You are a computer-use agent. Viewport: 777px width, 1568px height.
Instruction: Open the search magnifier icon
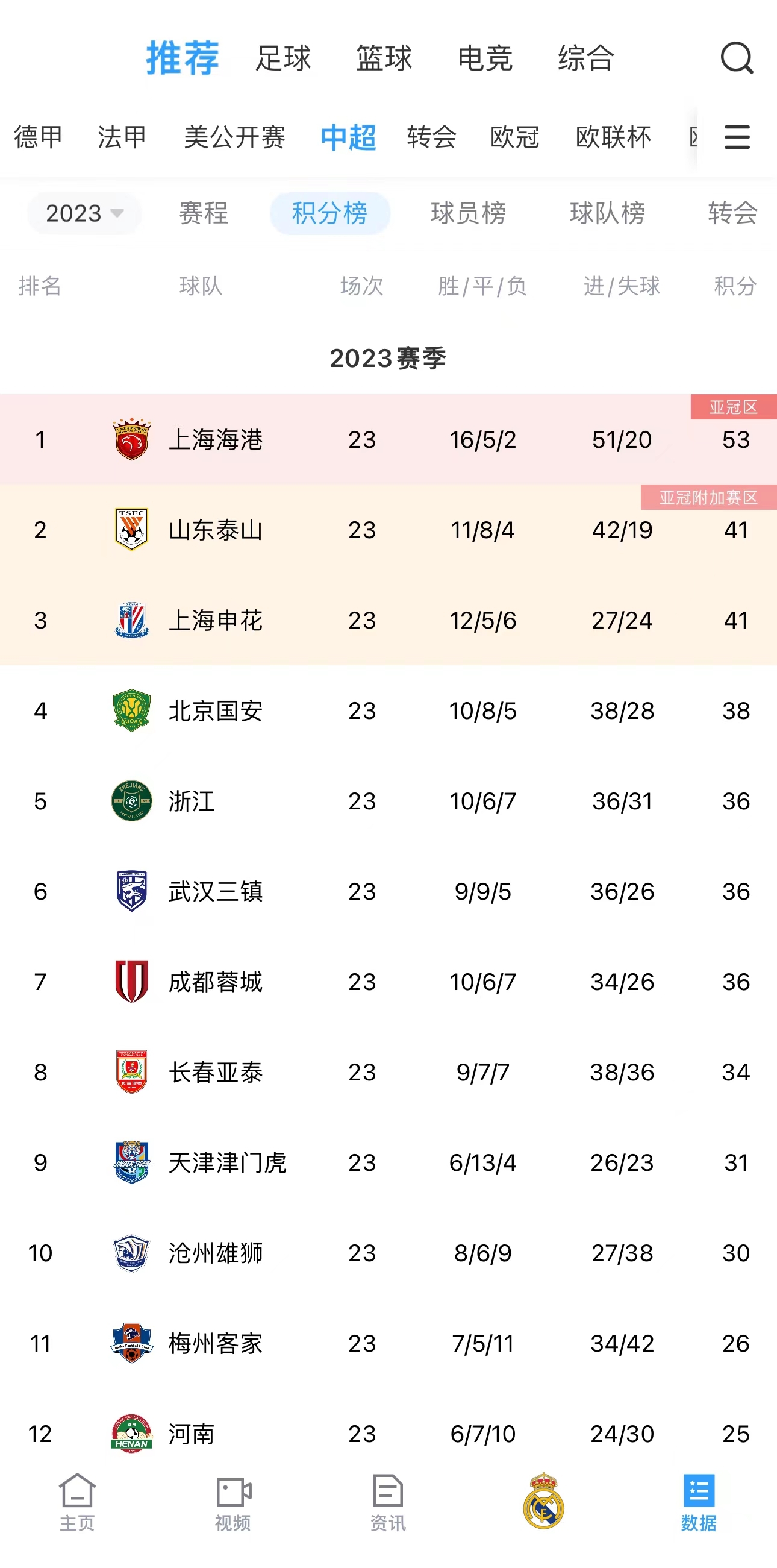tap(736, 58)
